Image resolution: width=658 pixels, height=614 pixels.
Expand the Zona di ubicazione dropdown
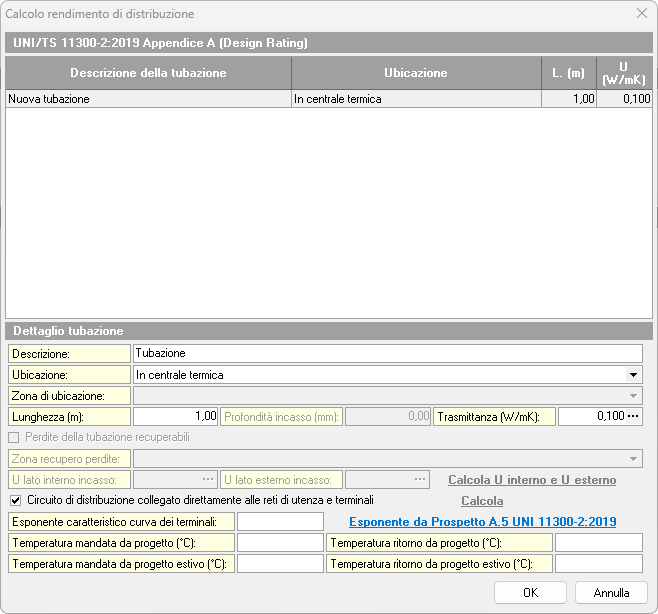coord(633,396)
